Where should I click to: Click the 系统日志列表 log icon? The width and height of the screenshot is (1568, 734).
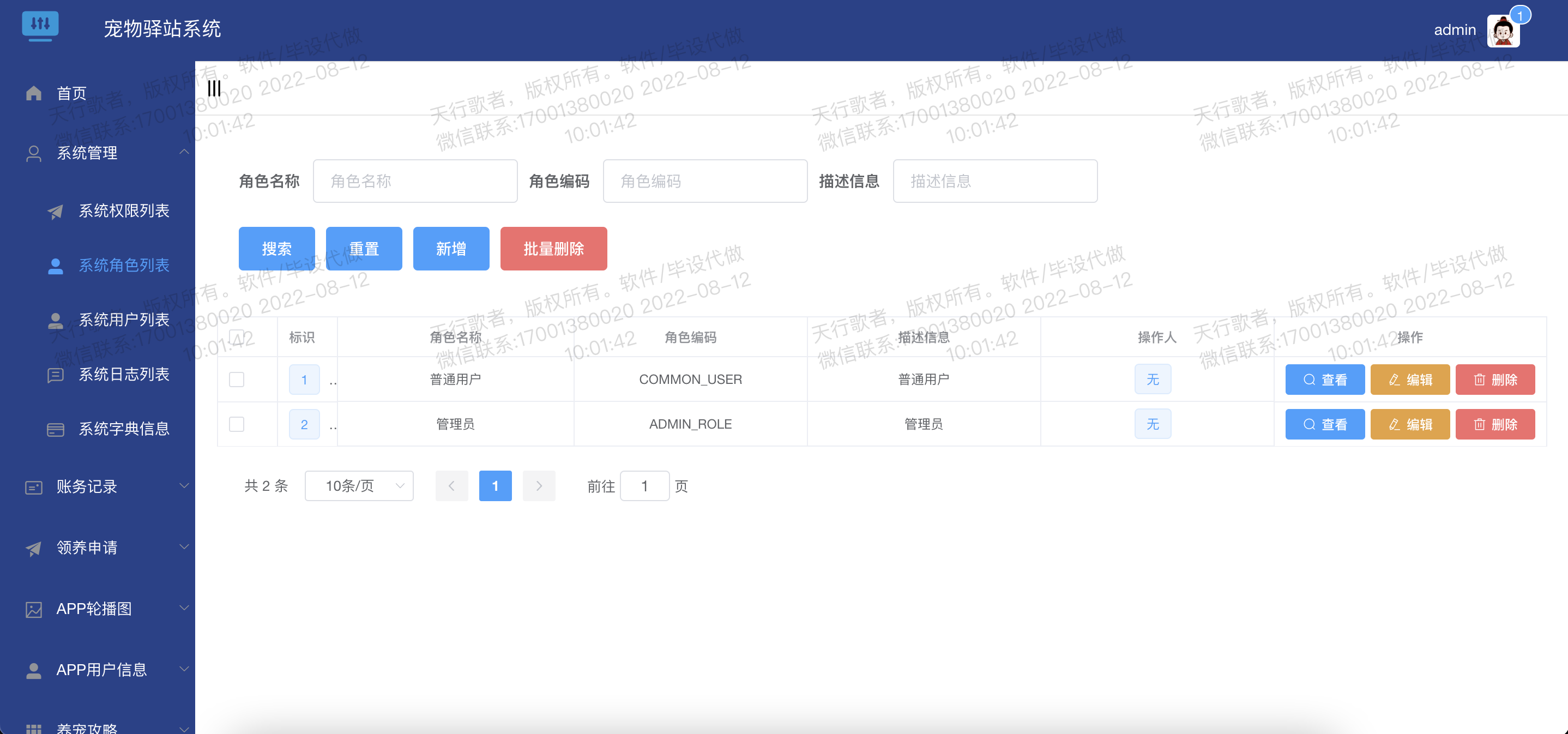56,375
